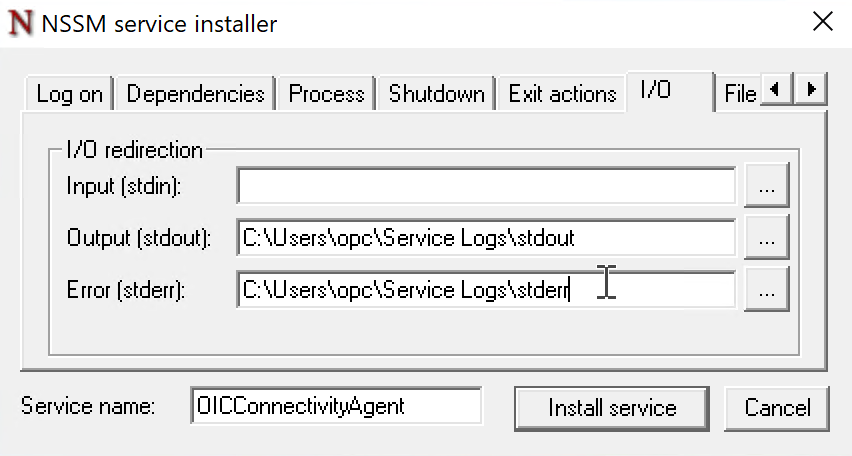Screen dimensions: 852x456
Task: Select the I/O tab
Action: click(x=656, y=90)
